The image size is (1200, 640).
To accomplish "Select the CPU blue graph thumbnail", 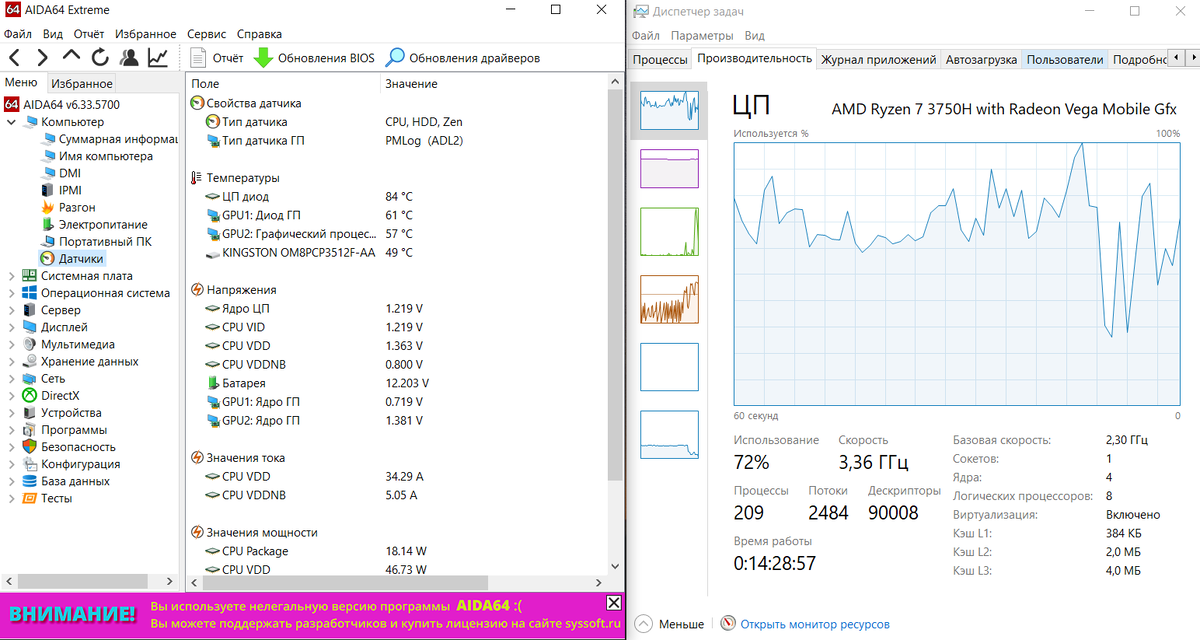I will 669,111.
